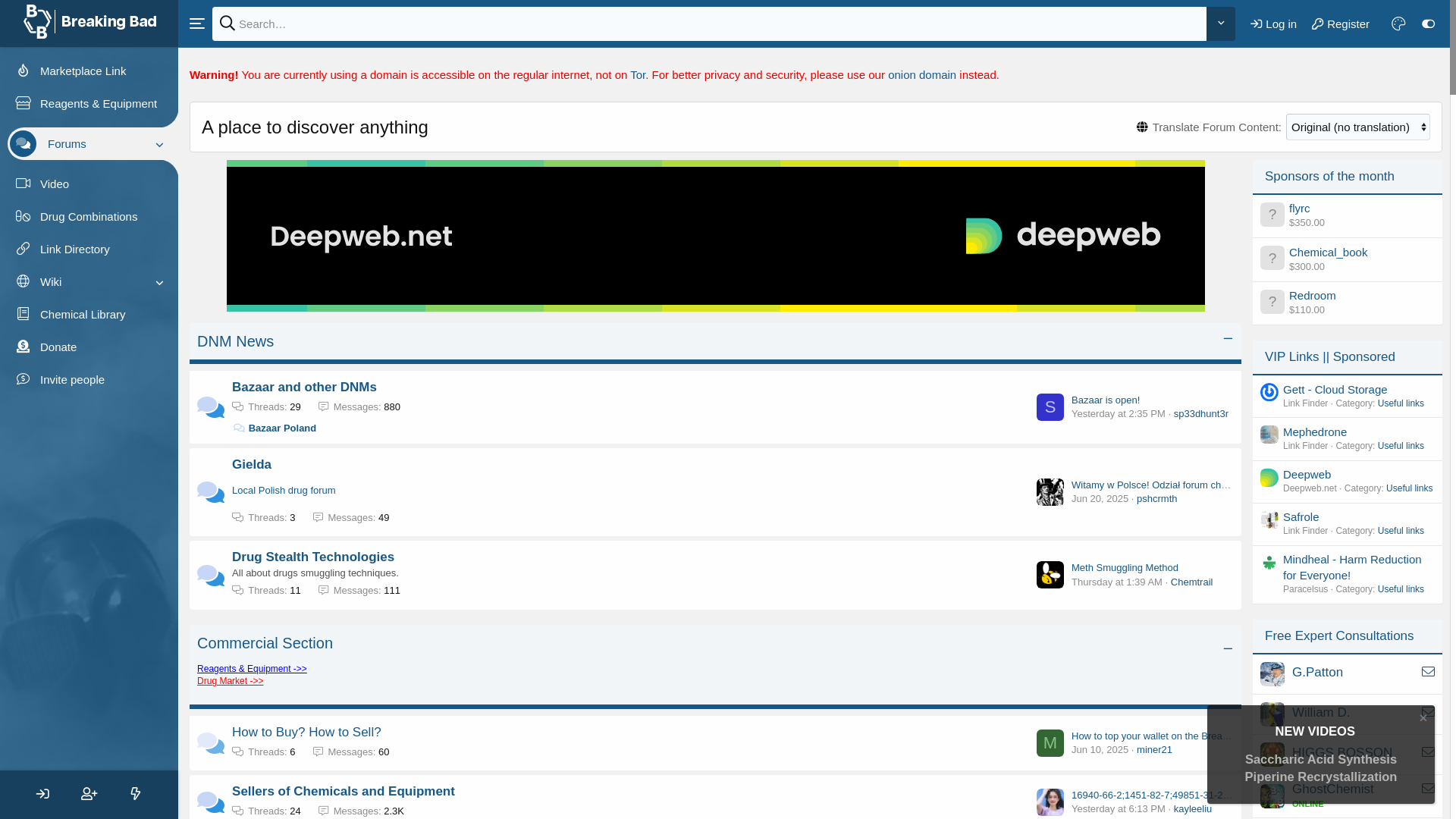Open G.Patton consultant profile
This screenshot has height=819, width=1456.
coord(1317,672)
